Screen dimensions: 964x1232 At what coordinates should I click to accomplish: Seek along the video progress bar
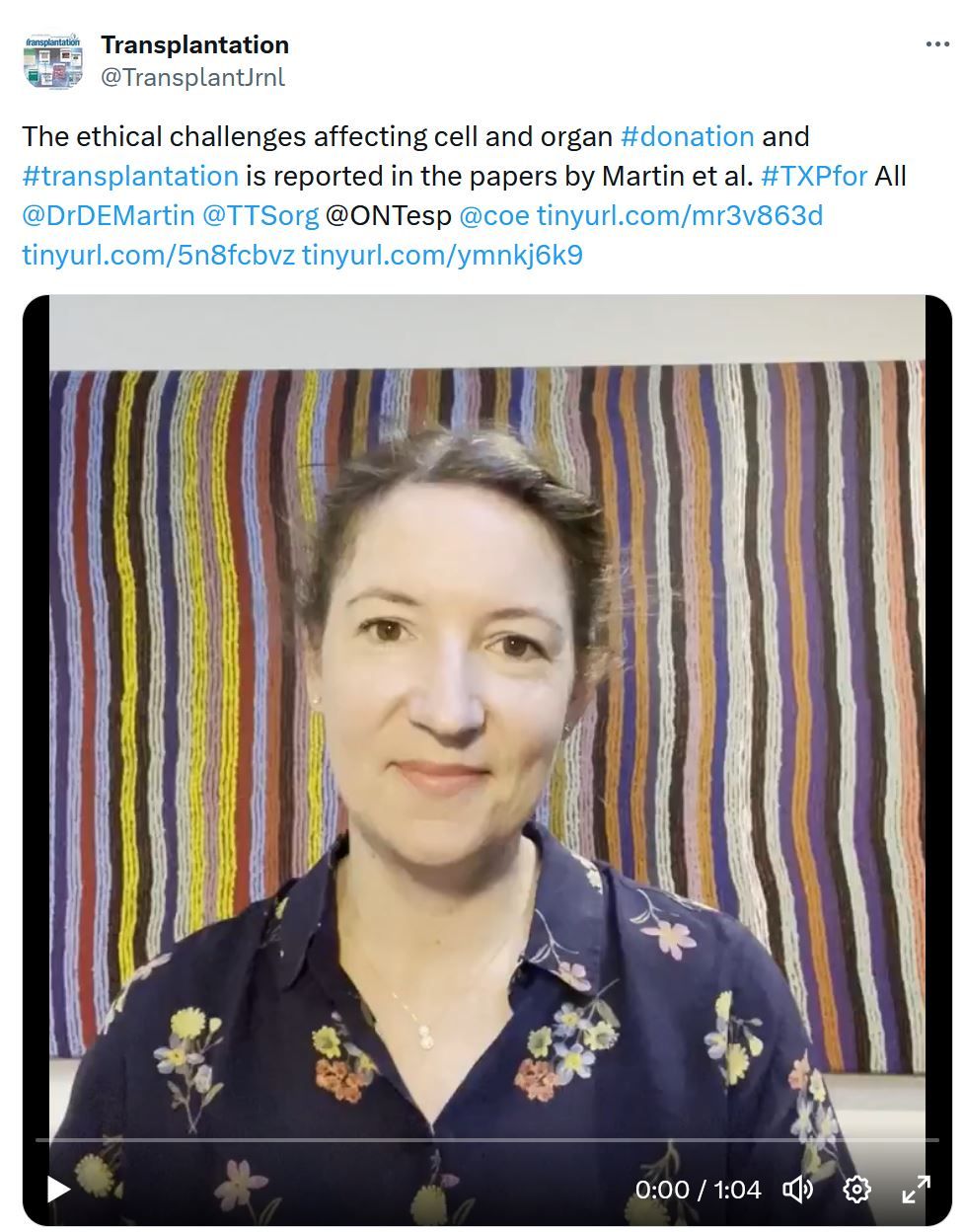tap(487, 1140)
